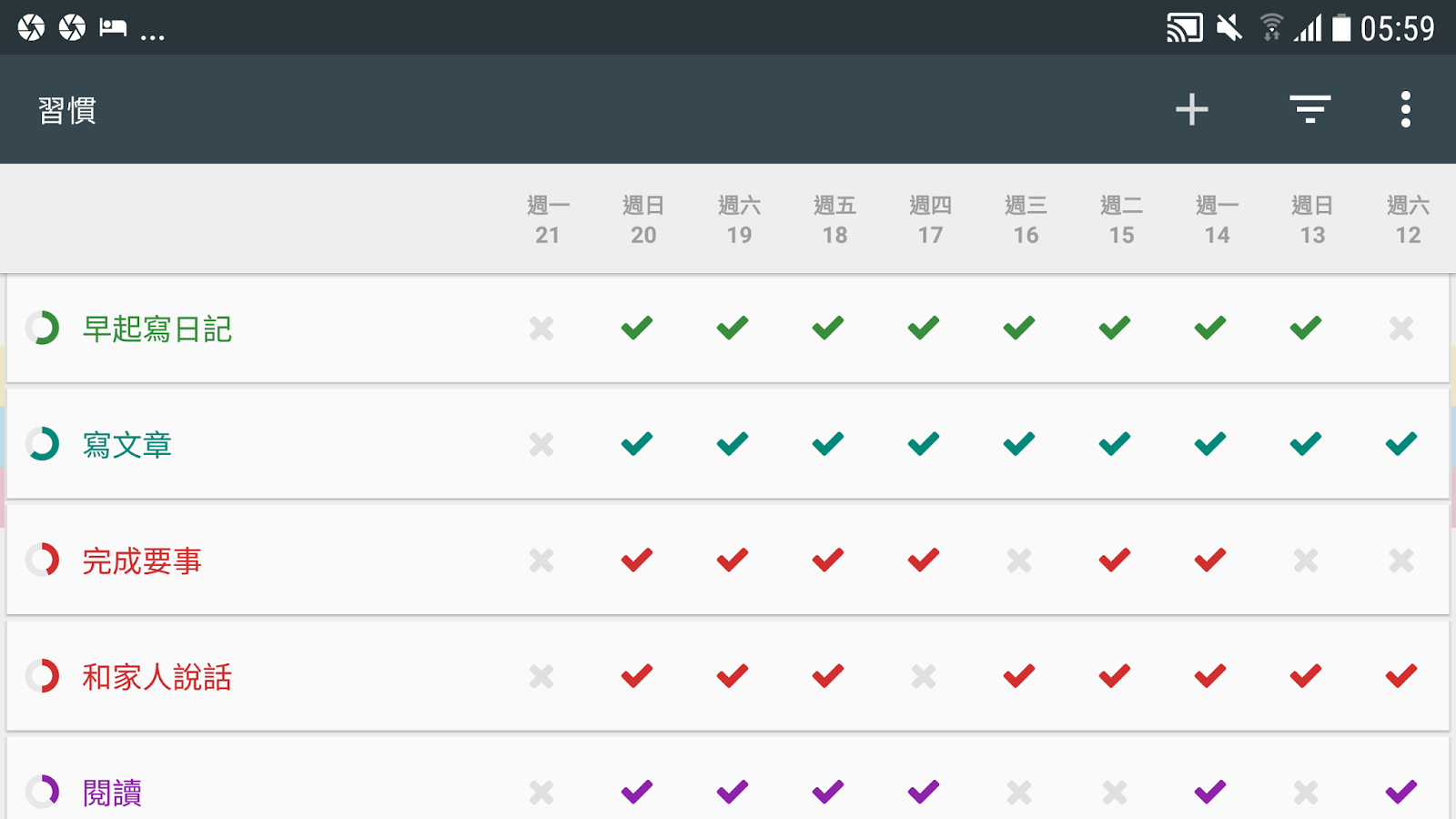This screenshot has height=819, width=1456.
Task: Click the red progress ring for 和家人說話
Action: (x=43, y=676)
